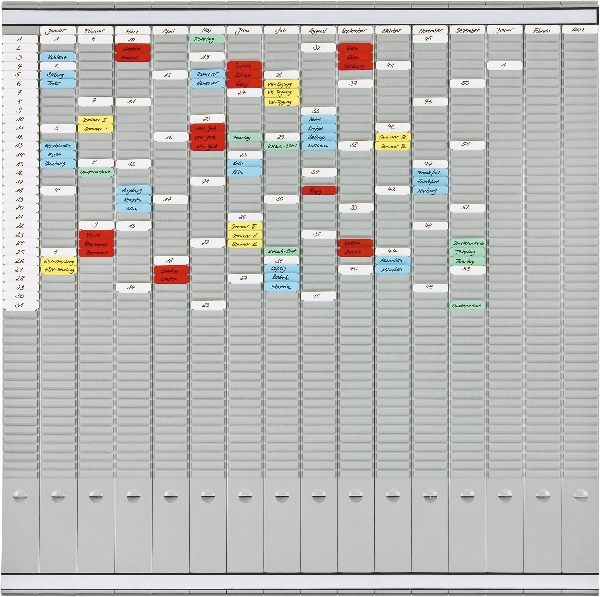Click the top red card in March column
Image resolution: width=600 pixels, height=597 pixels.
tap(132, 48)
